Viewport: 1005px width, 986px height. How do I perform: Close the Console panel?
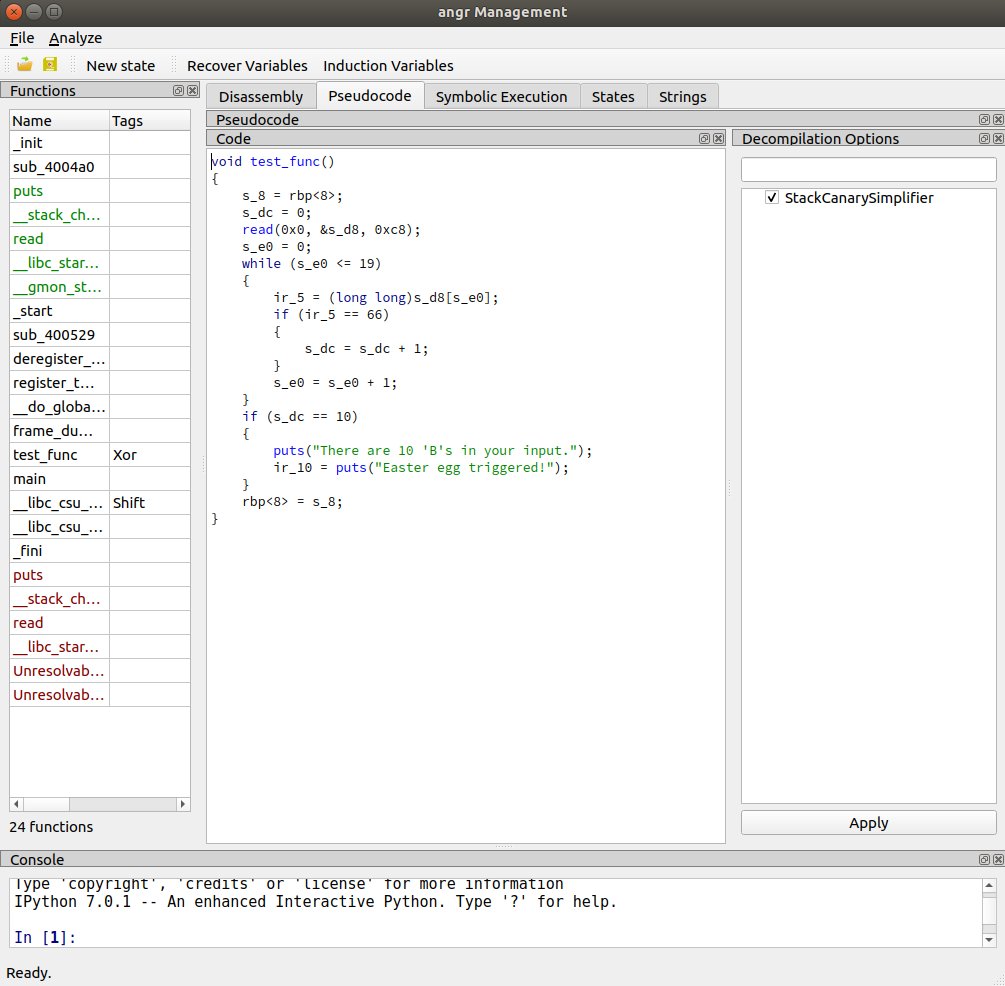[x=998, y=859]
